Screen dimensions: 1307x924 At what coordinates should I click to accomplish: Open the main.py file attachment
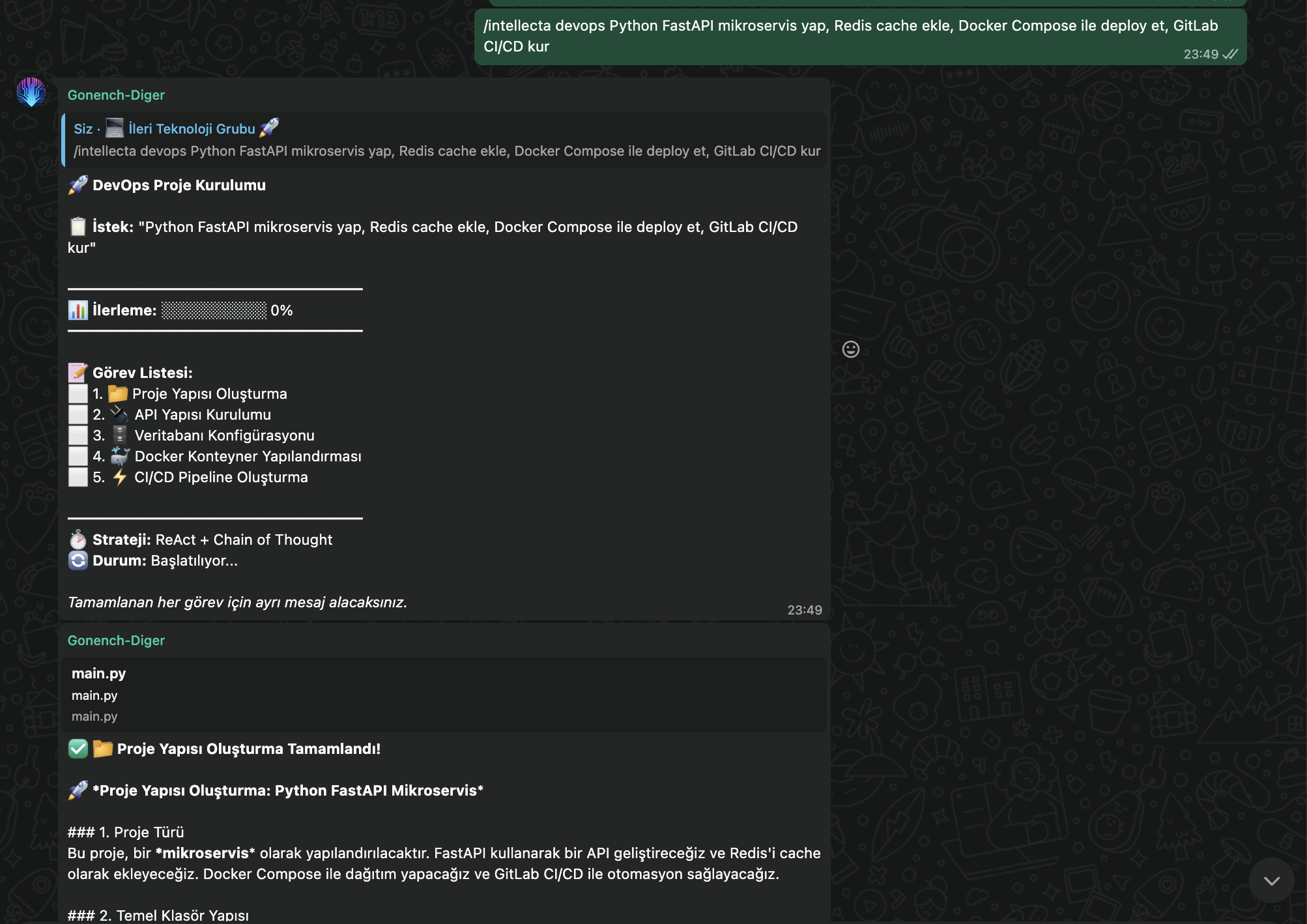click(x=445, y=695)
